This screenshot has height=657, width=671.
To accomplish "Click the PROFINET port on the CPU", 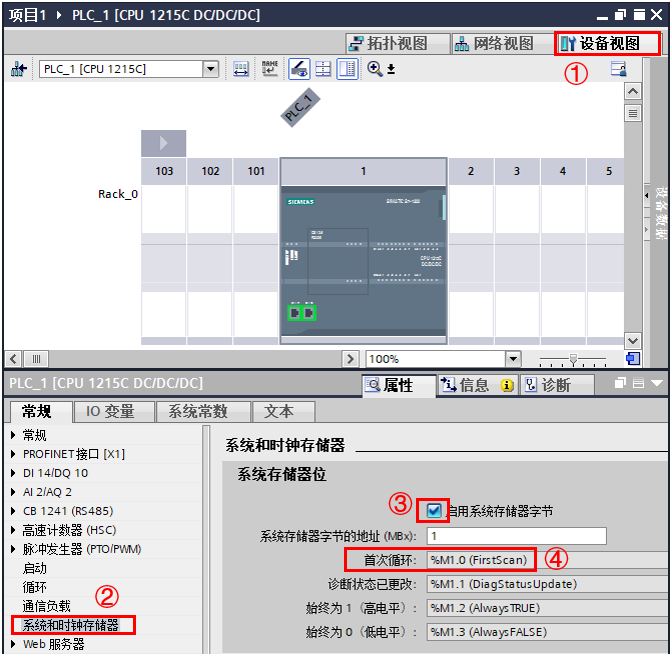I will tap(302, 313).
